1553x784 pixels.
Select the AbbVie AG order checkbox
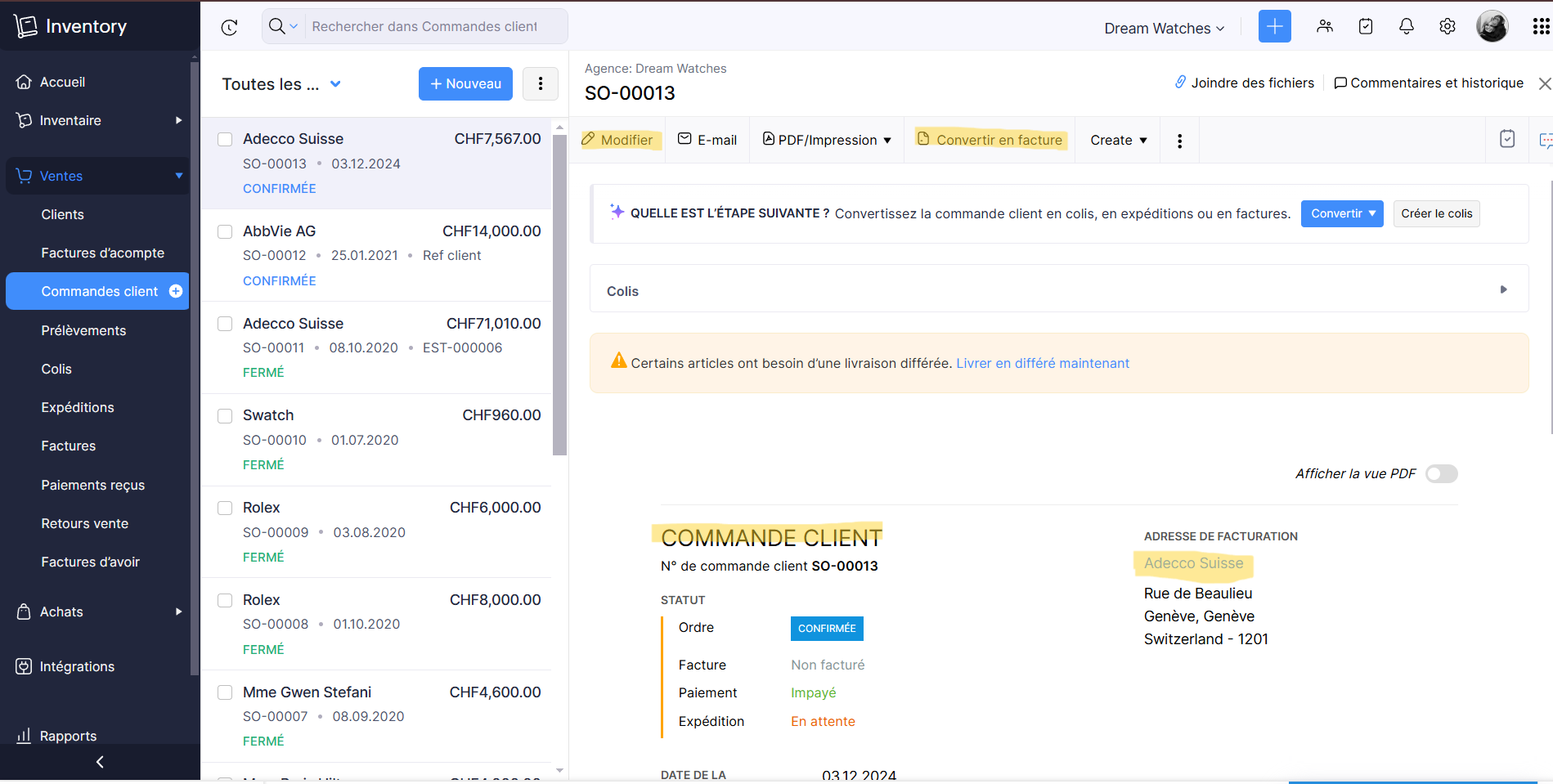pos(225,232)
